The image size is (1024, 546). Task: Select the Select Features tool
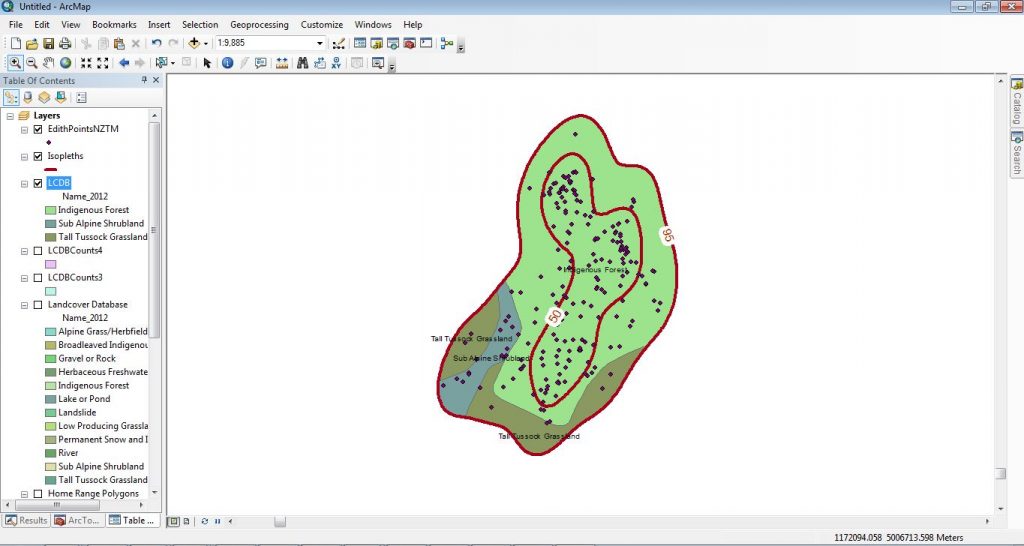[x=161, y=63]
